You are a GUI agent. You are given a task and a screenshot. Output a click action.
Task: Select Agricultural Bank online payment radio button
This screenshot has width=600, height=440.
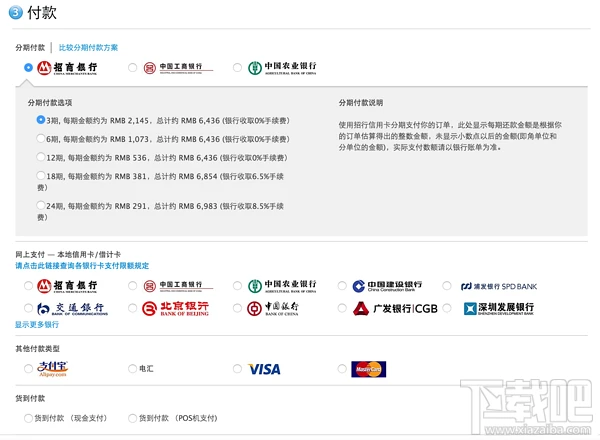(237, 286)
